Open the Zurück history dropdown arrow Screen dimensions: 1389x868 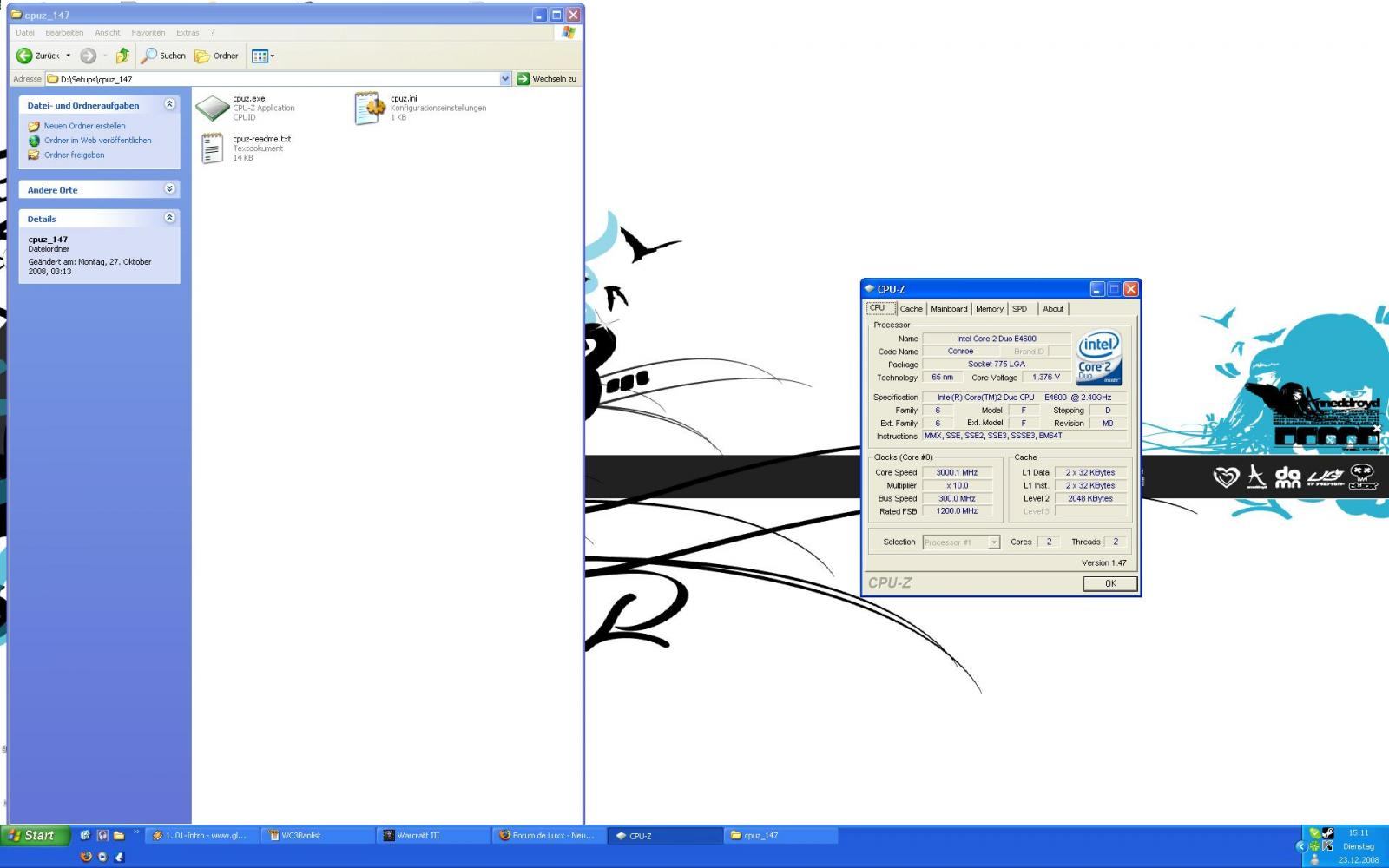click(69, 56)
